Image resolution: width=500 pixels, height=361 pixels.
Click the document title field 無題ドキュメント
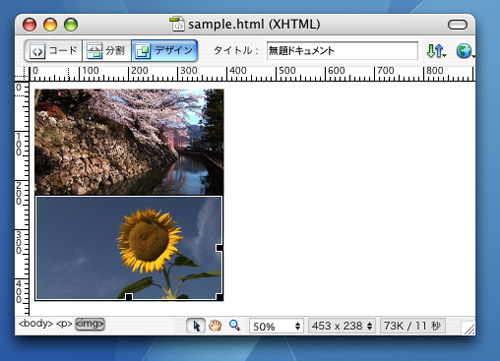pos(342,51)
